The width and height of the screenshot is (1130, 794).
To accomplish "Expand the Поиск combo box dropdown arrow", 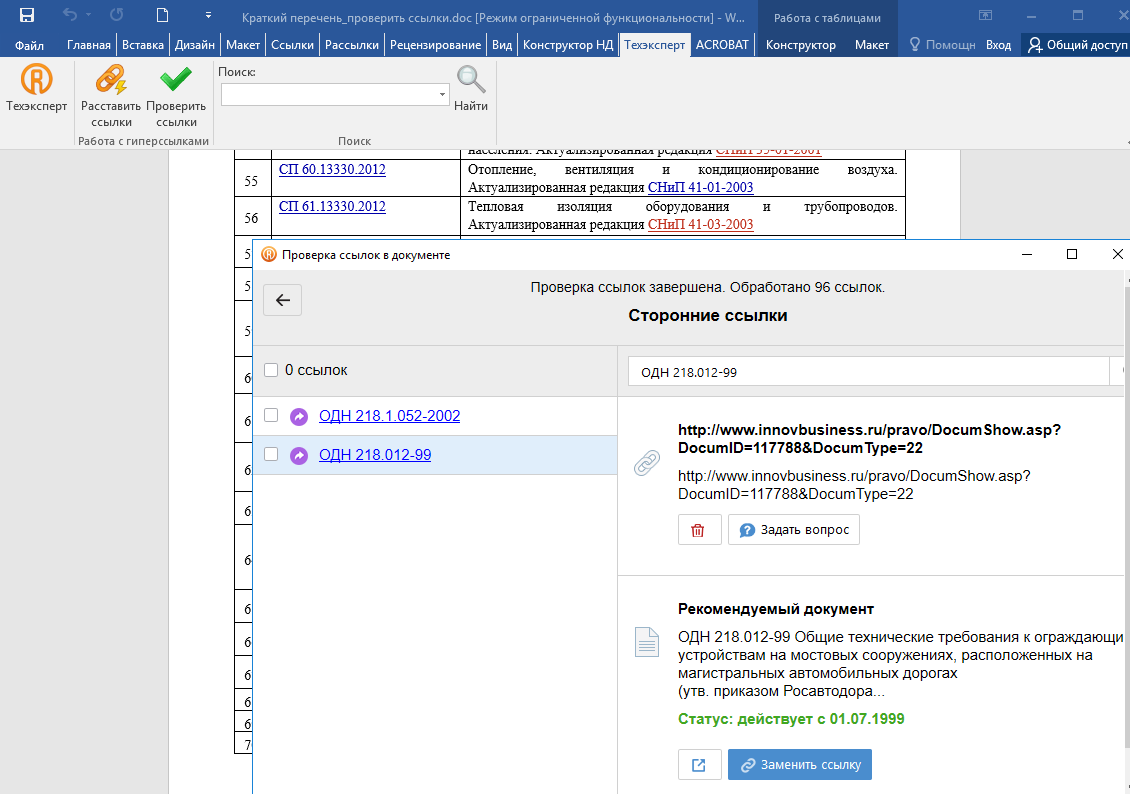I will (442, 94).
